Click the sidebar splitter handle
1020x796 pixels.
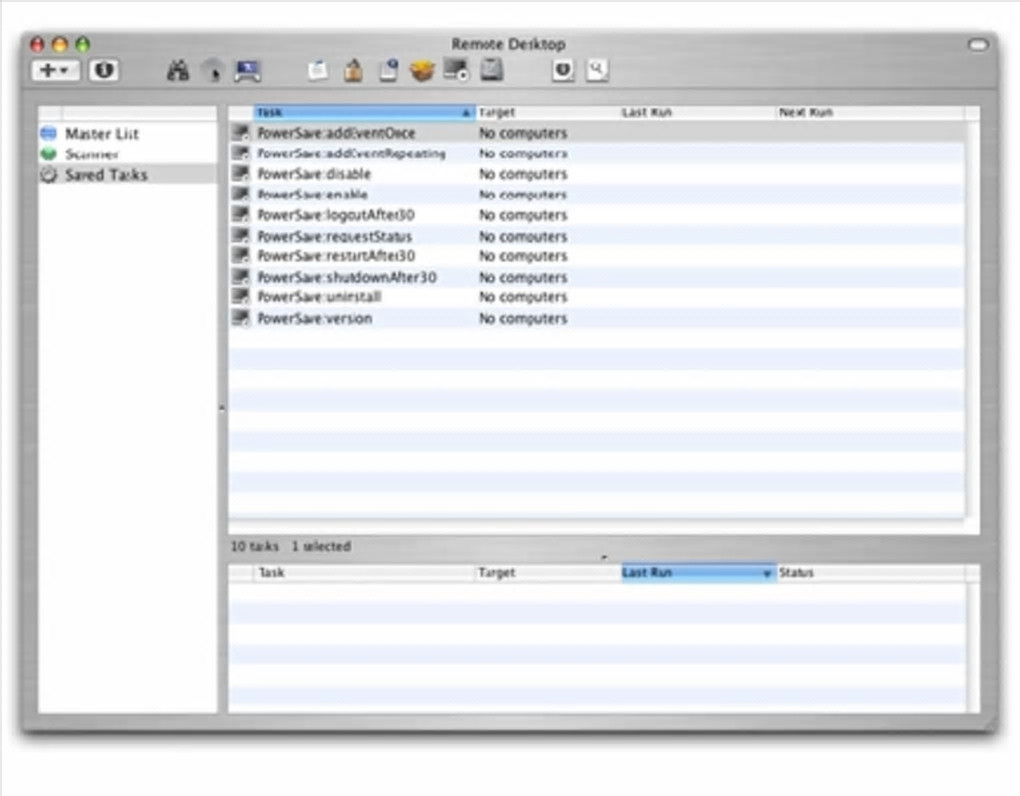coord(222,408)
